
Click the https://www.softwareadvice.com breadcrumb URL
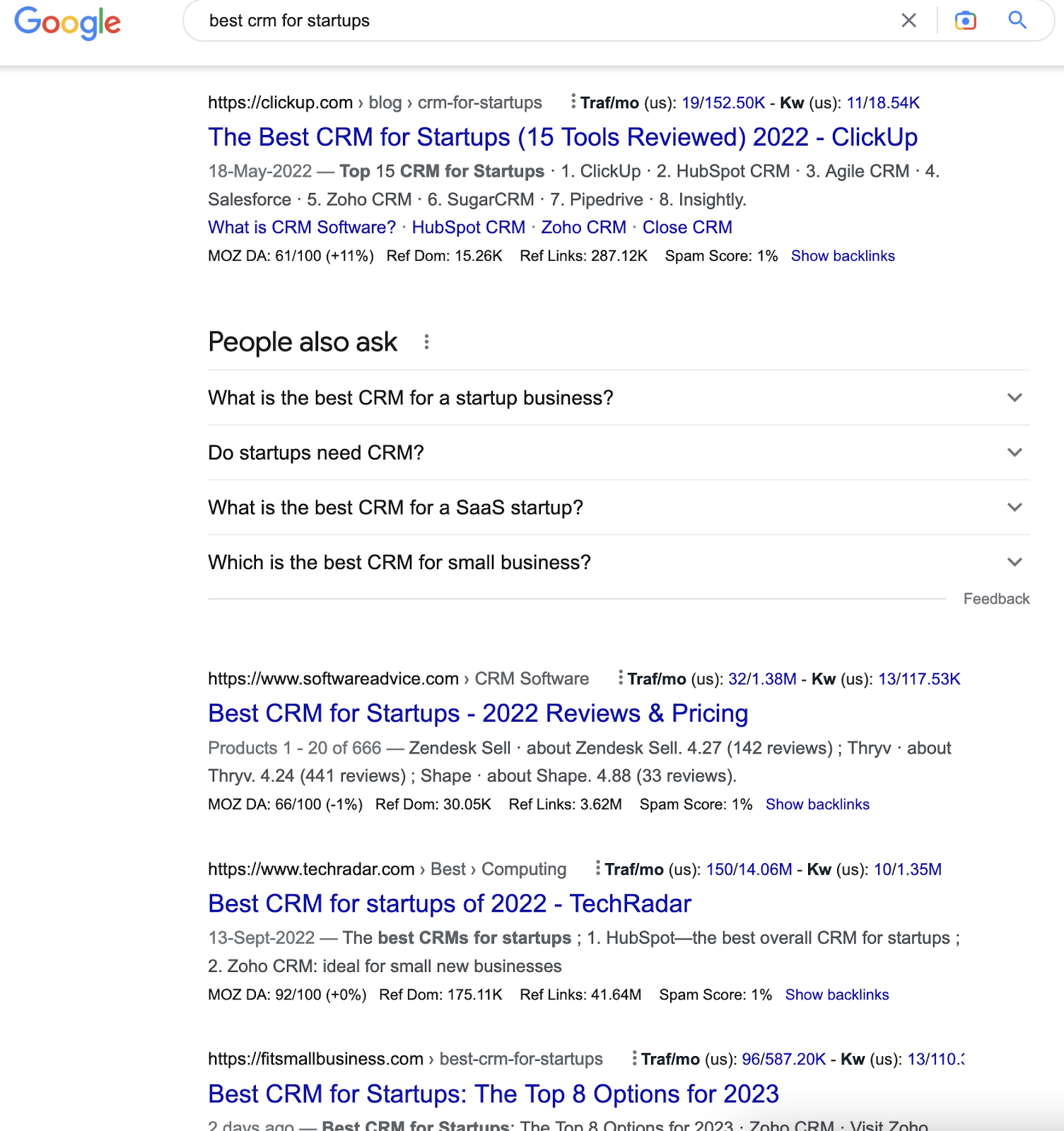click(333, 679)
